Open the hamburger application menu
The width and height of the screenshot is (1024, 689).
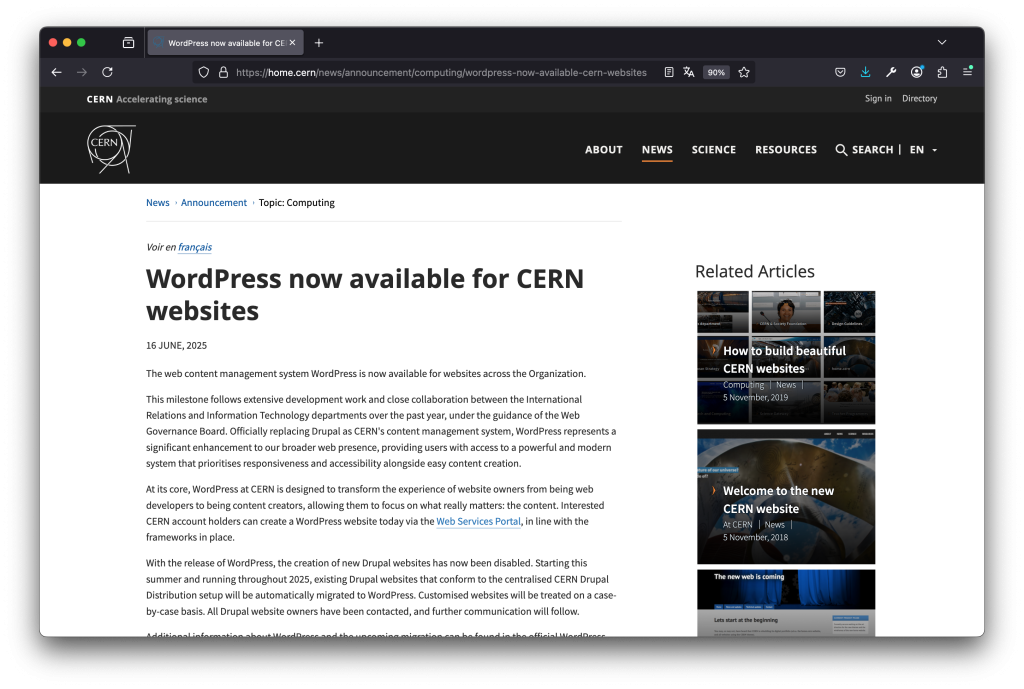click(x=968, y=72)
